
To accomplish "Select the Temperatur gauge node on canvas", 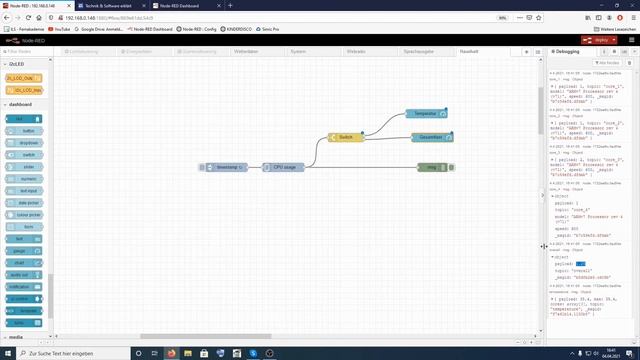I will coord(426,113).
